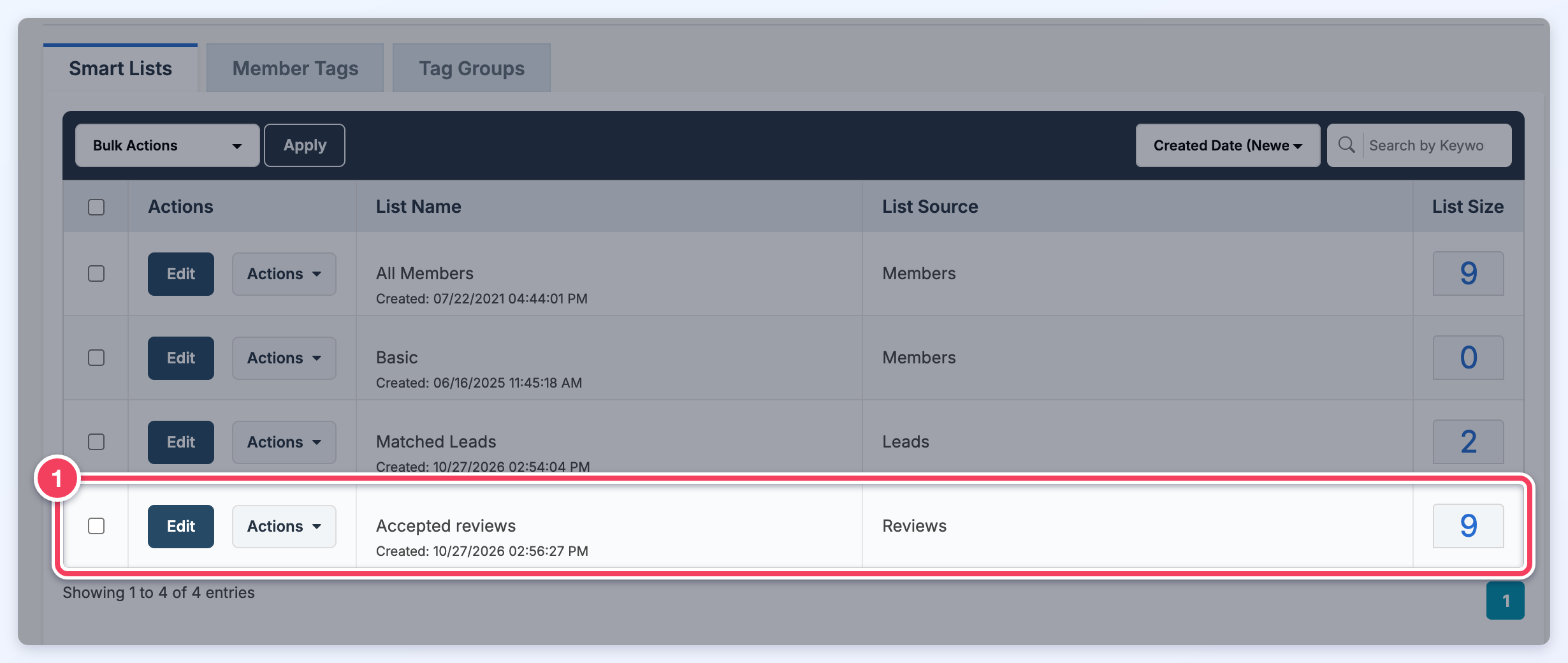The height and width of the screenshot is (663, 1568).
Task: Click the search magnifier icon
Action: click(1346, 145)
